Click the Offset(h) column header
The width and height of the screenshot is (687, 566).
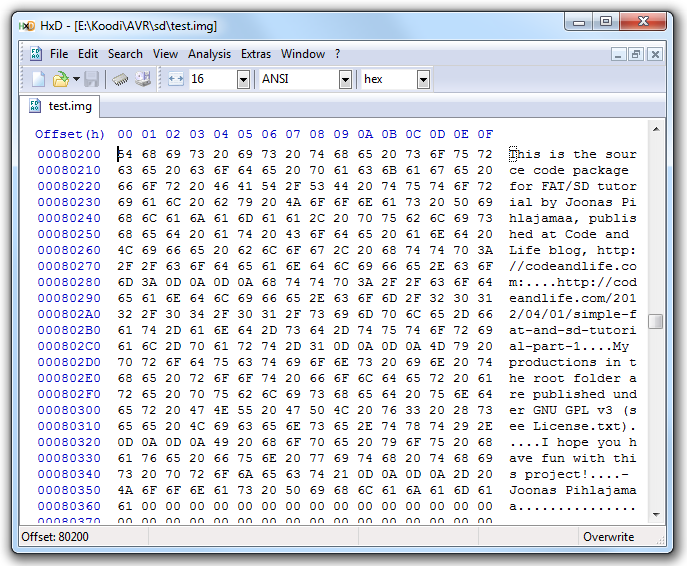tap(70, 134)
